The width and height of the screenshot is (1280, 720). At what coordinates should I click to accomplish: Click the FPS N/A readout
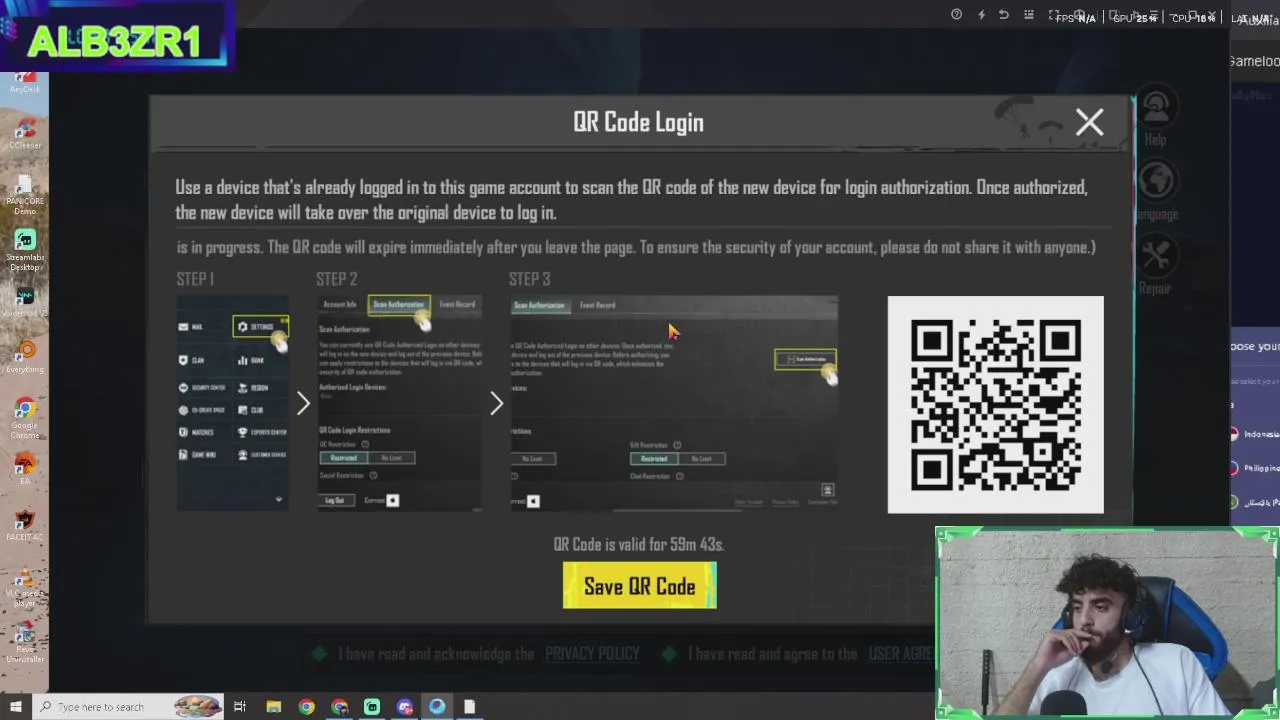1076,18
